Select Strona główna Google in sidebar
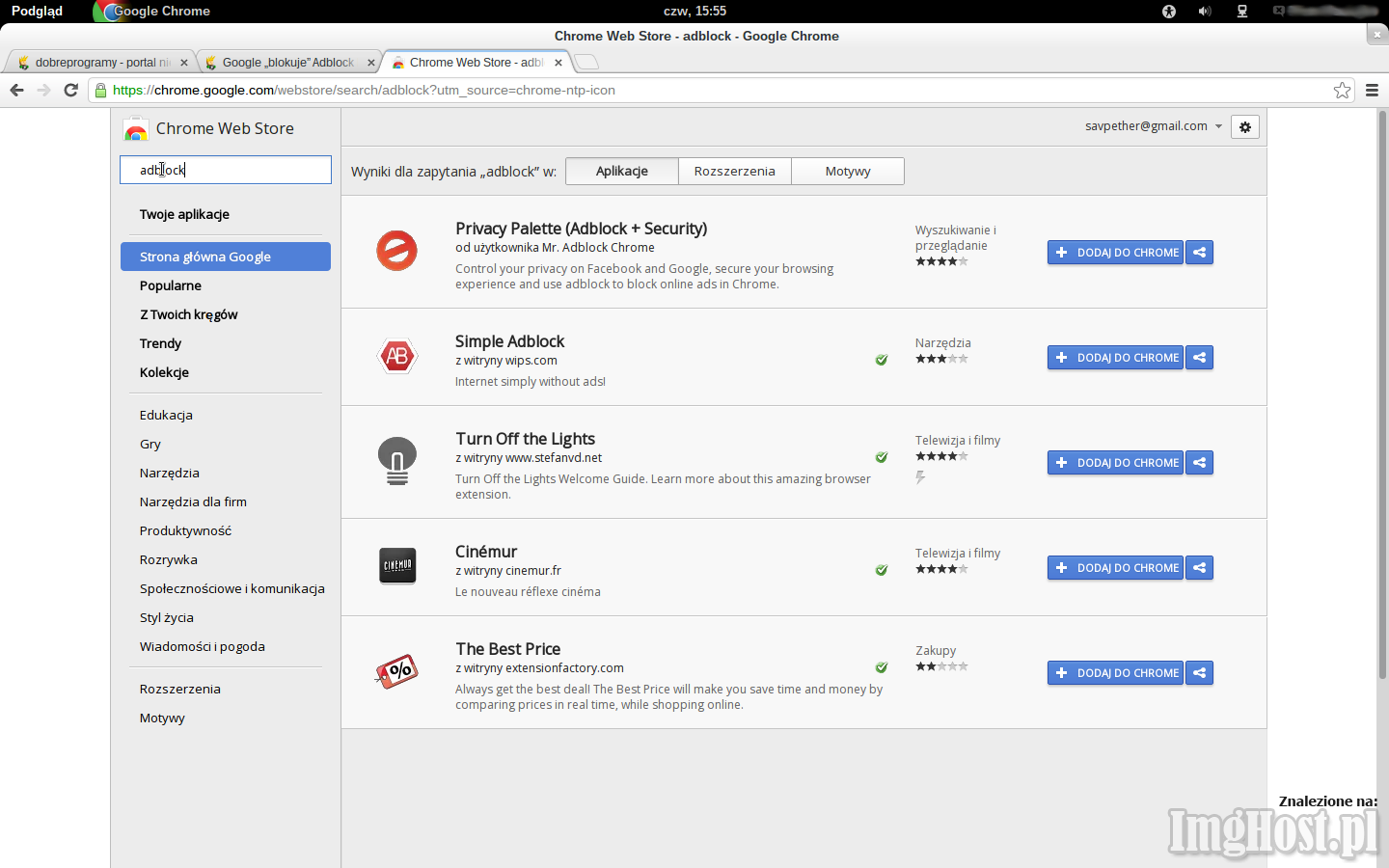The width and height of the screenshot is (1389, 868). [x=226, y=257]
